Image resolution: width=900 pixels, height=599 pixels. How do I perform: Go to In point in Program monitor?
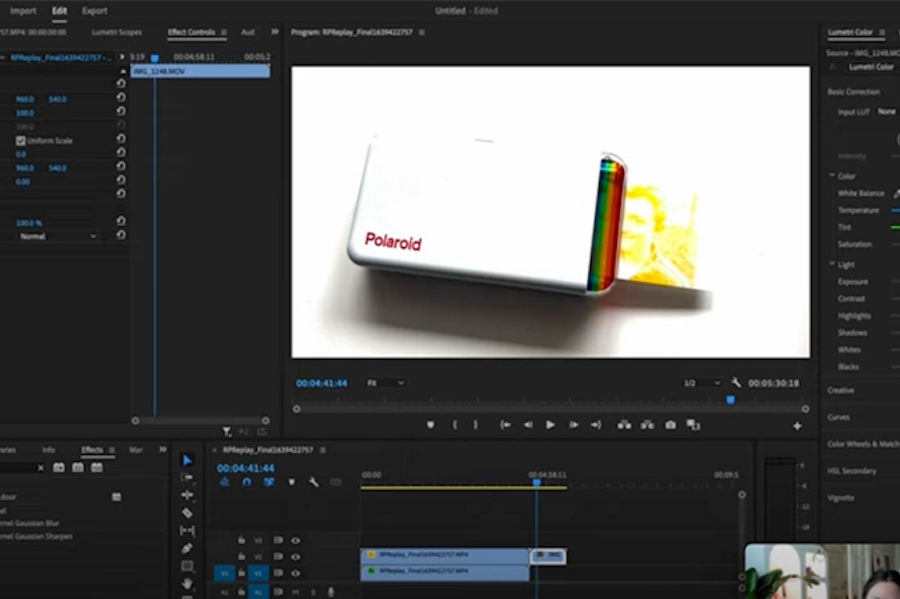[506, 425]
